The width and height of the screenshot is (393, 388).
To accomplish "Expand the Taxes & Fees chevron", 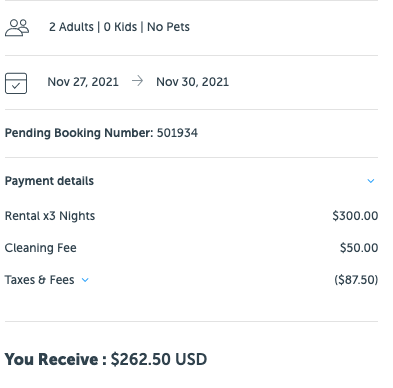I will [x=85, y=280].
